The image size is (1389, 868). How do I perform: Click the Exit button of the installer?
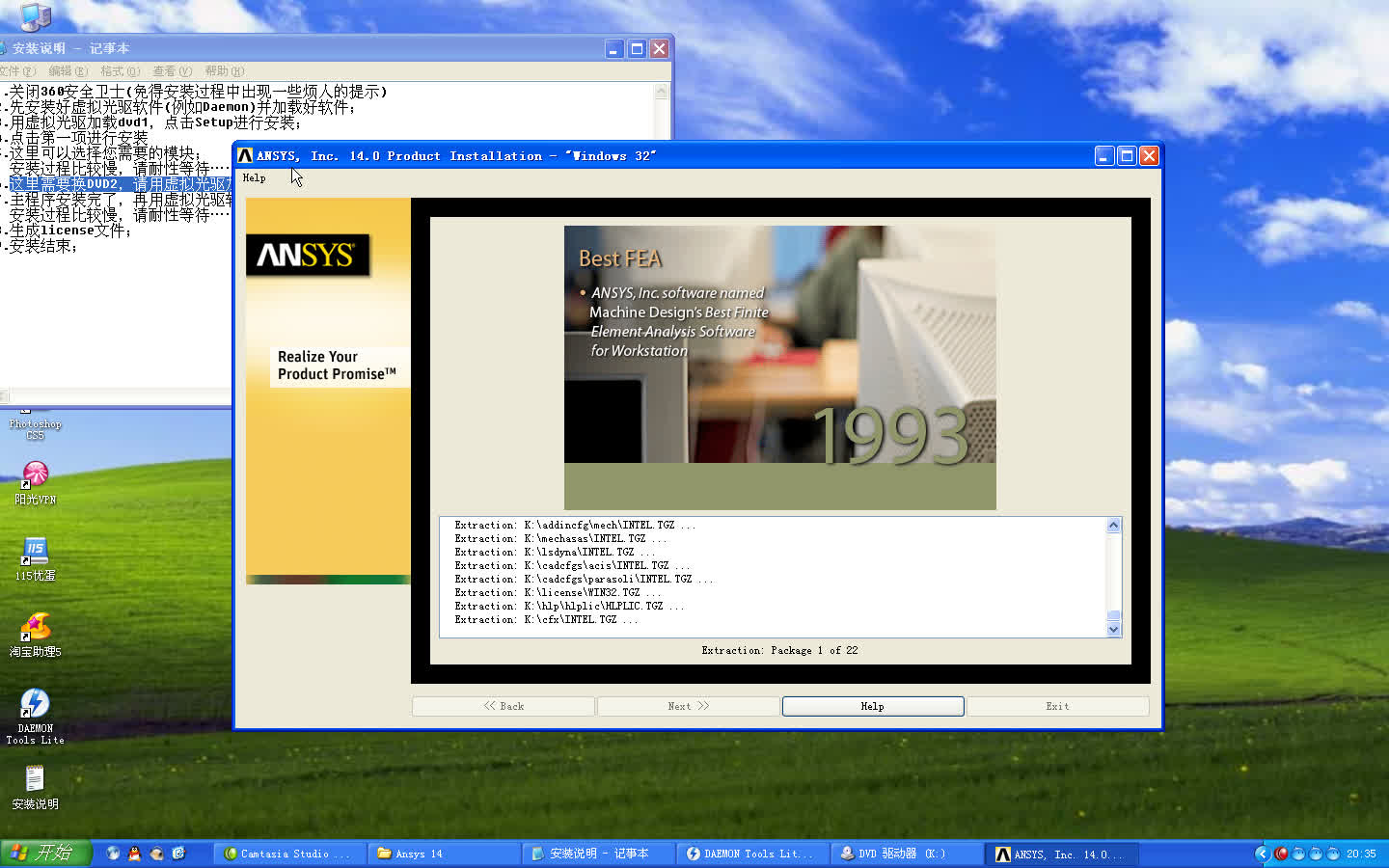(x=1057, y=705)
